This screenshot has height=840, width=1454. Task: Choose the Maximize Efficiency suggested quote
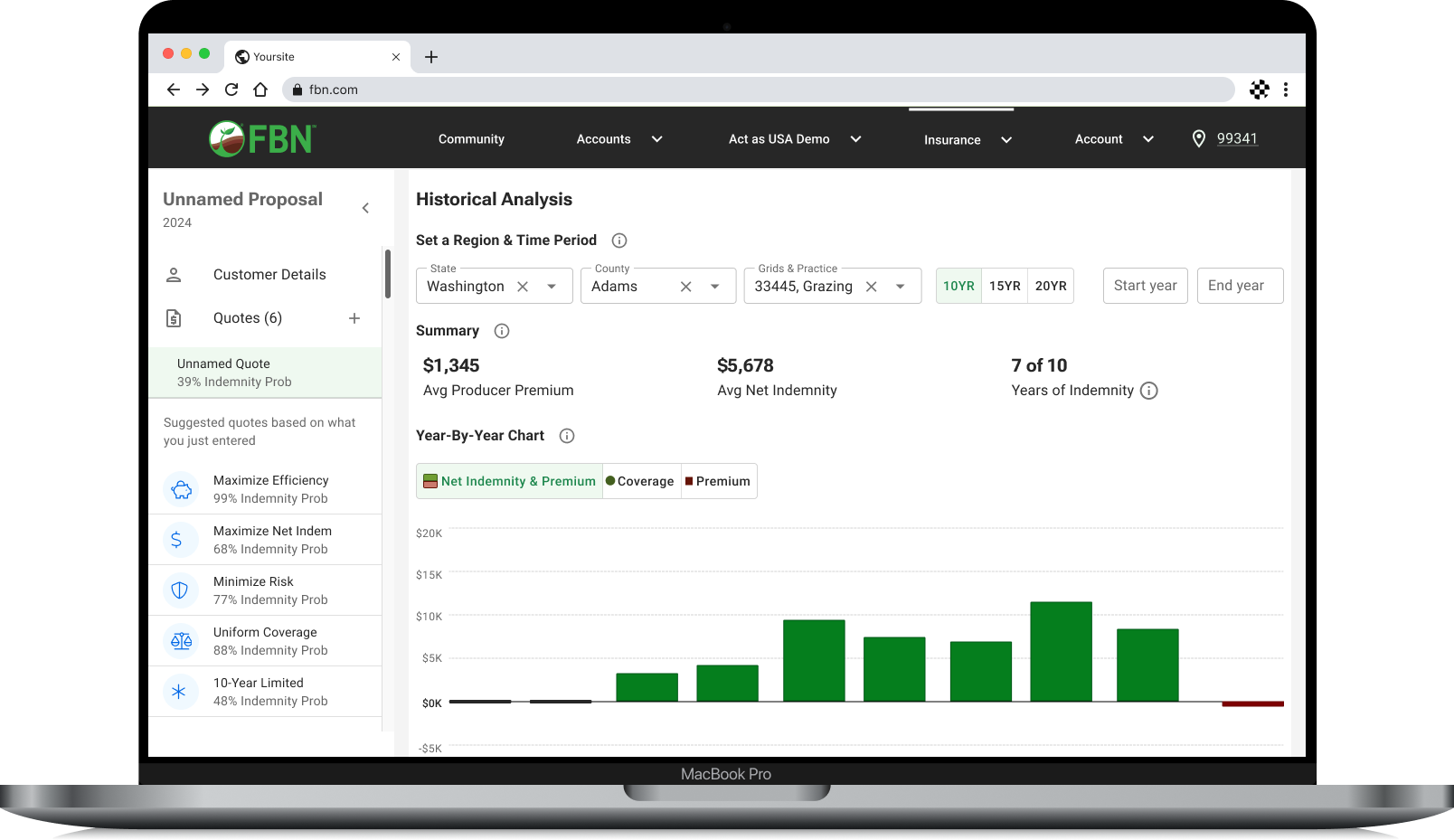coord(265,489)
